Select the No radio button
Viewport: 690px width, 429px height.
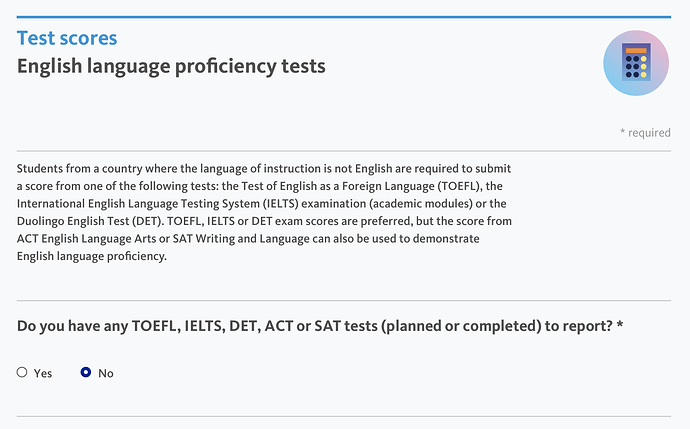tap(86, 373)
